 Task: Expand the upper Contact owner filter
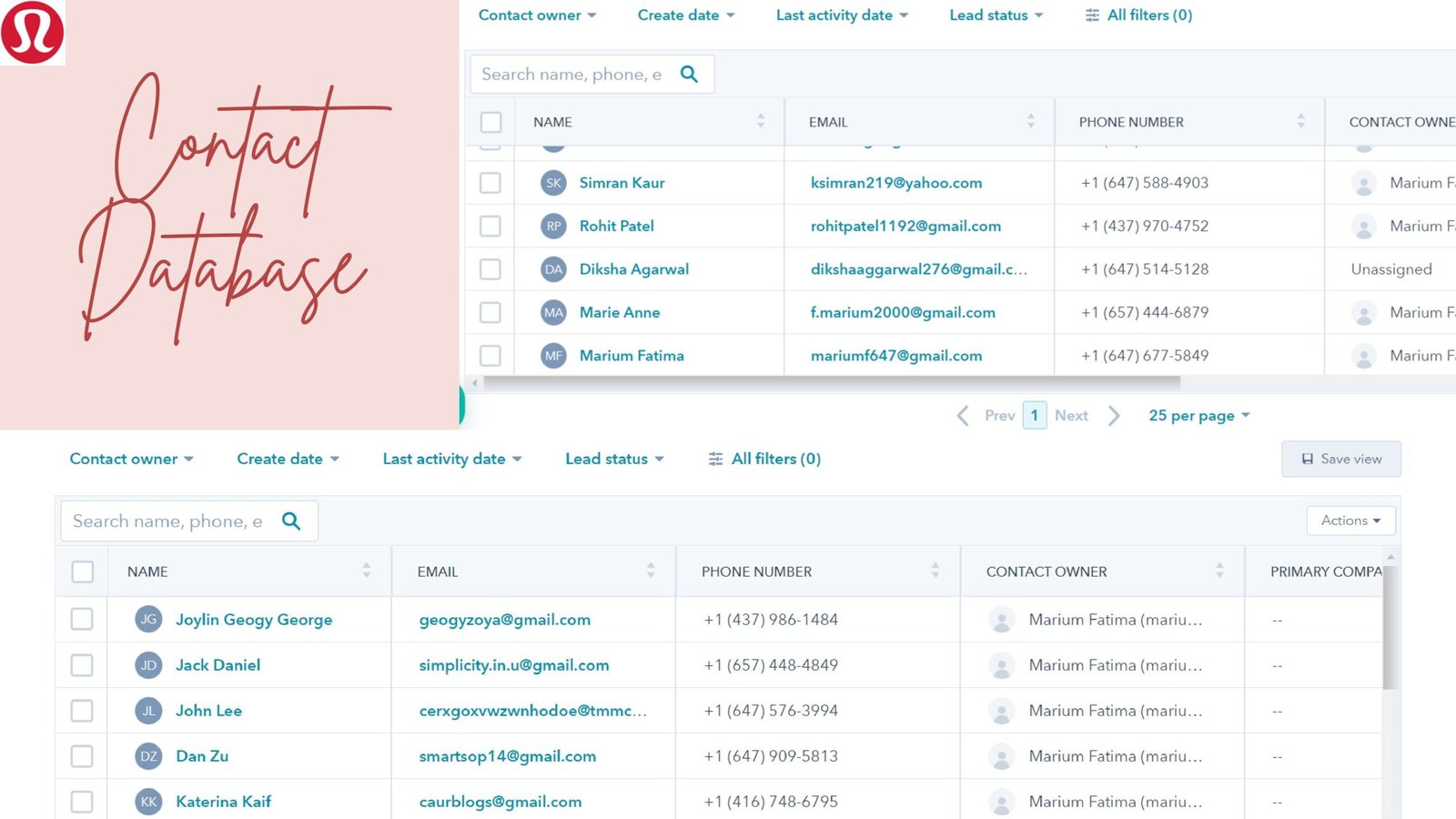point(537,15)
